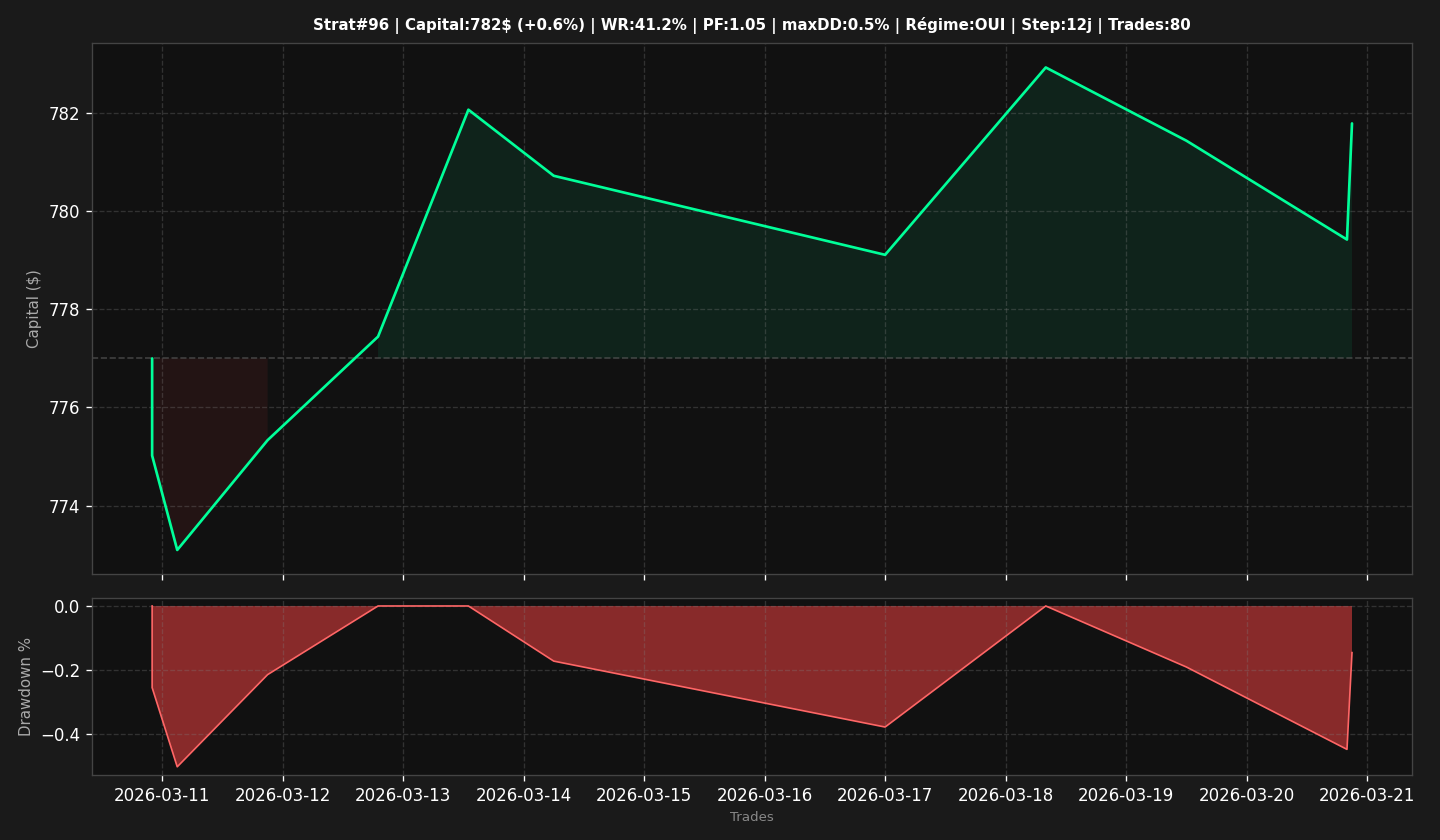1440x840 pixels.
Task: Click the chart title starting with Strat#96
Action: [751, 25]
